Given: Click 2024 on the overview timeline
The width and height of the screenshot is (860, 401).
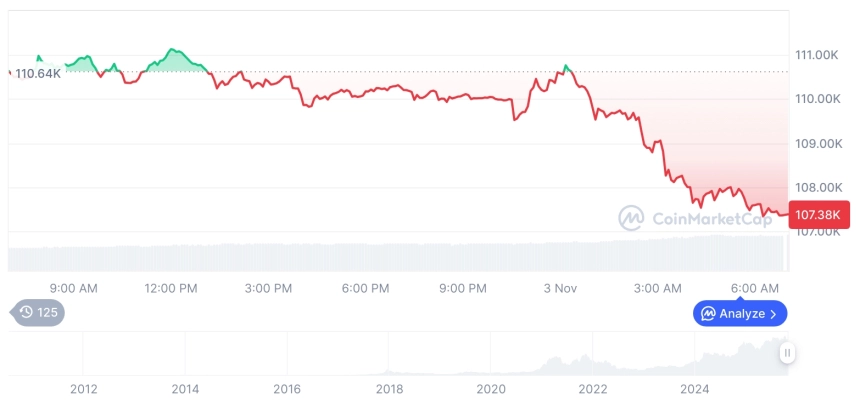Looking at the screenshot, I should point(695,388).
